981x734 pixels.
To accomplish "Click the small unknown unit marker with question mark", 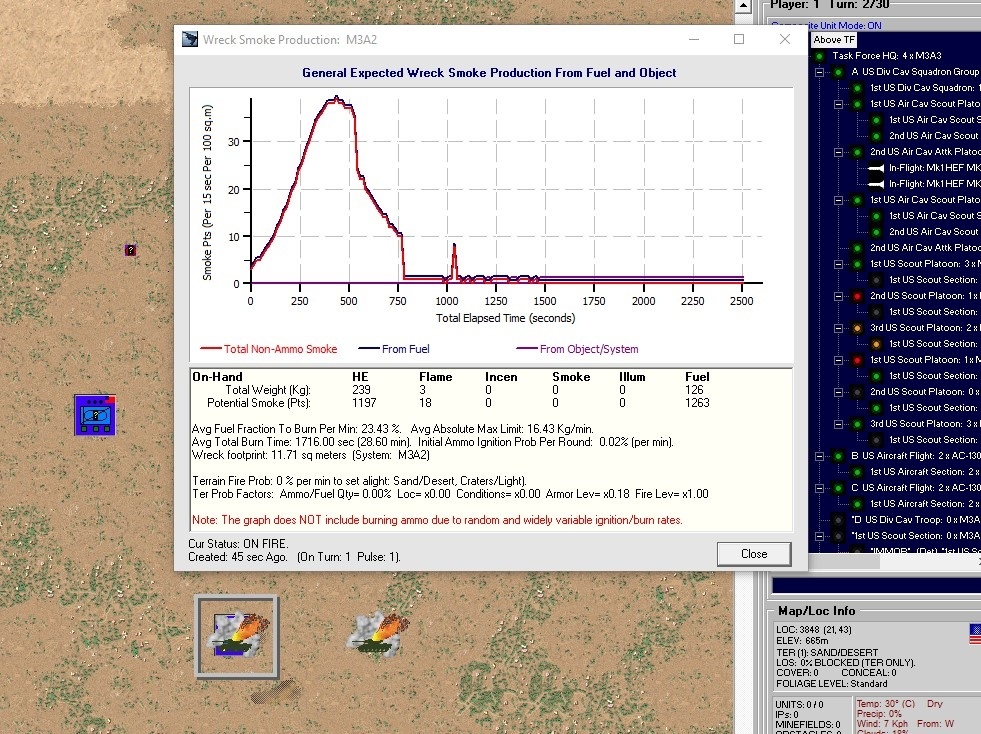I will (130, 250).
